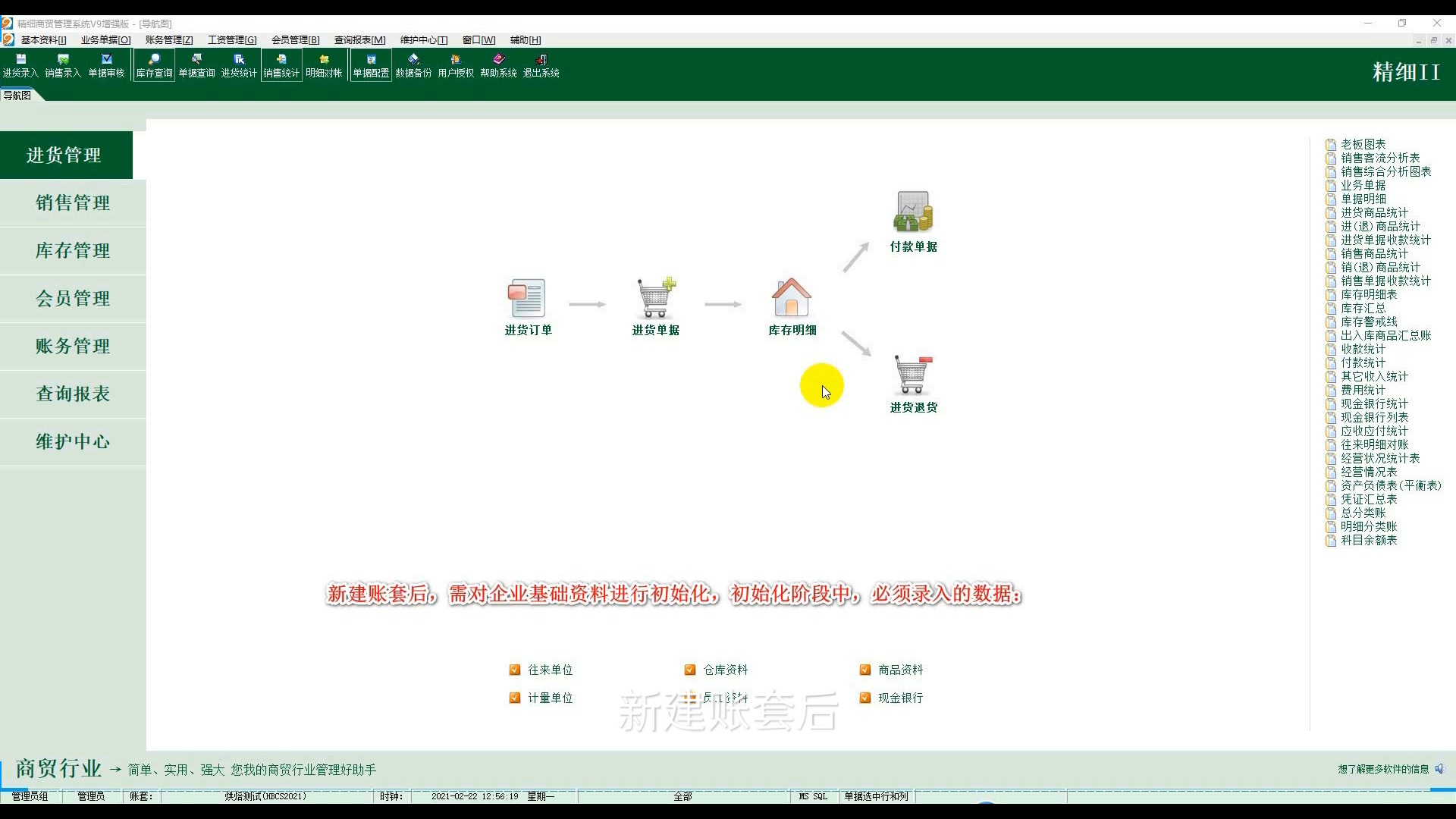1456x819 pixels.
Task: Open the 进货录入 toolbar icon
Action: [20, 66]
